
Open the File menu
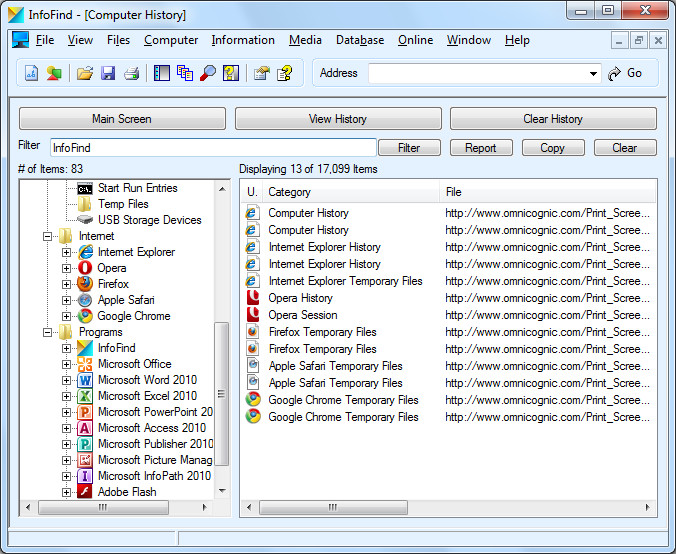[45, 40]
